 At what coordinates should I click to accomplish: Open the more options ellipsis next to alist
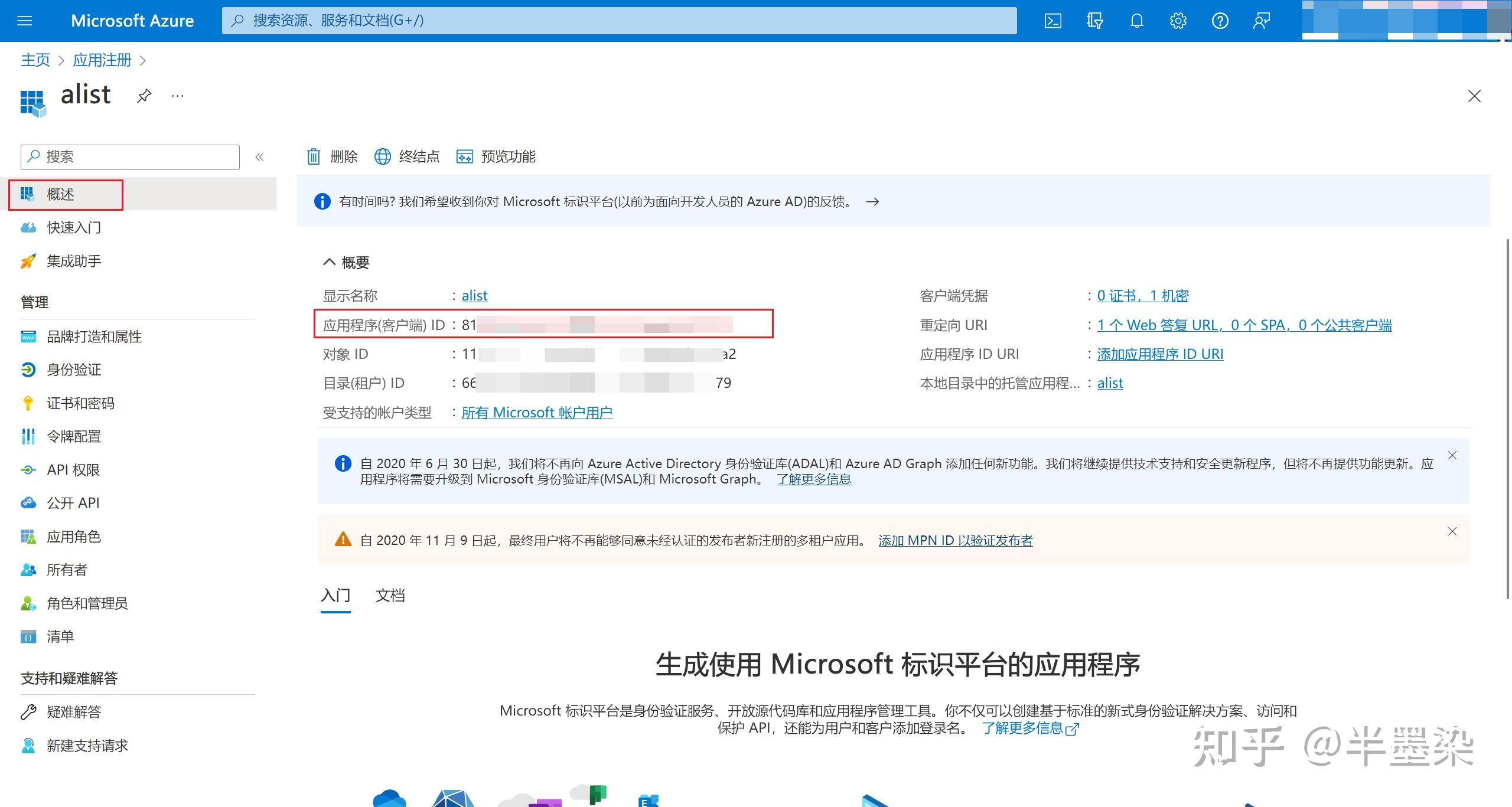tap(176, 95)
